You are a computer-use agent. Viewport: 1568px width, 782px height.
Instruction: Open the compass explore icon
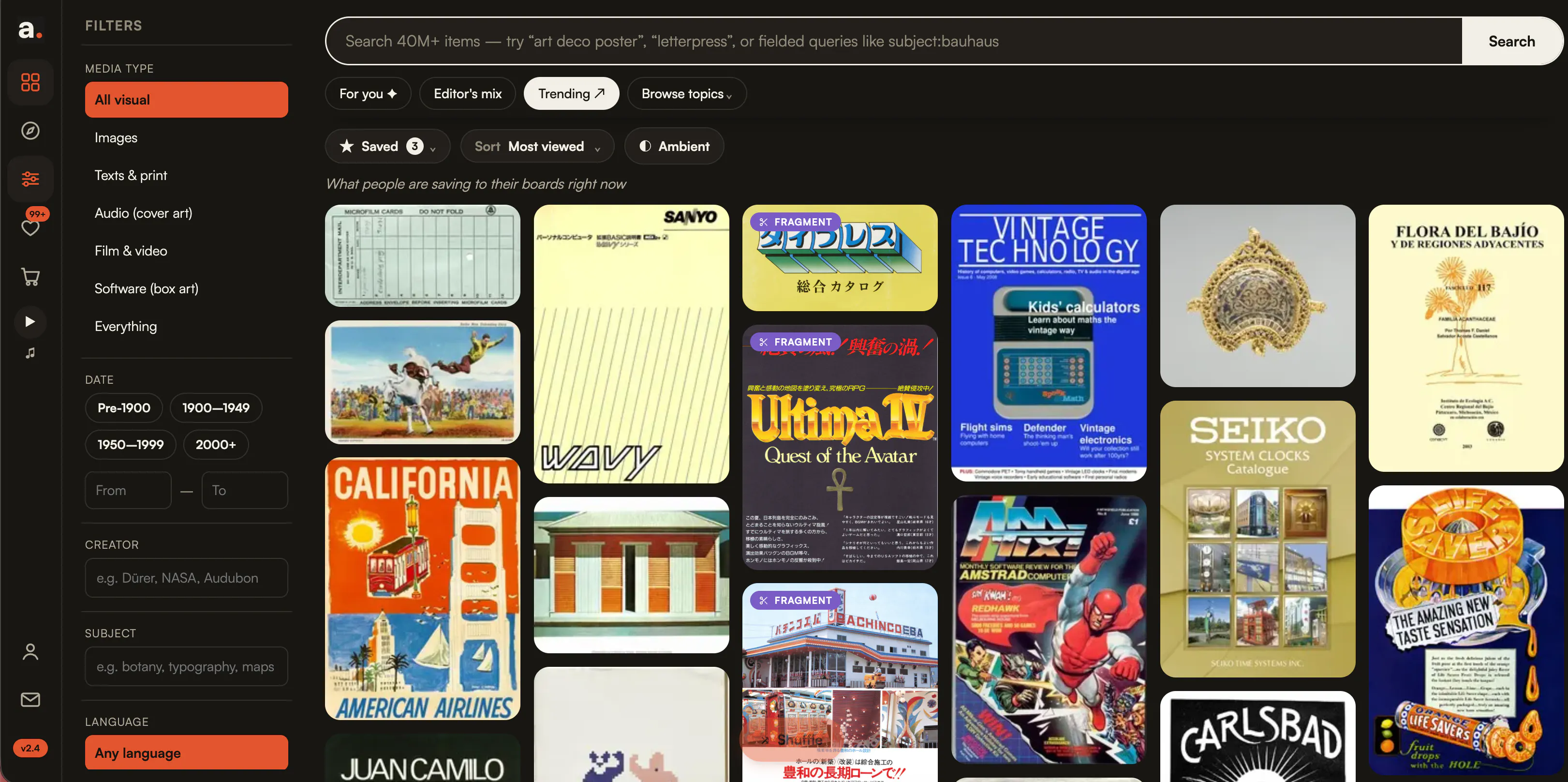30,130
